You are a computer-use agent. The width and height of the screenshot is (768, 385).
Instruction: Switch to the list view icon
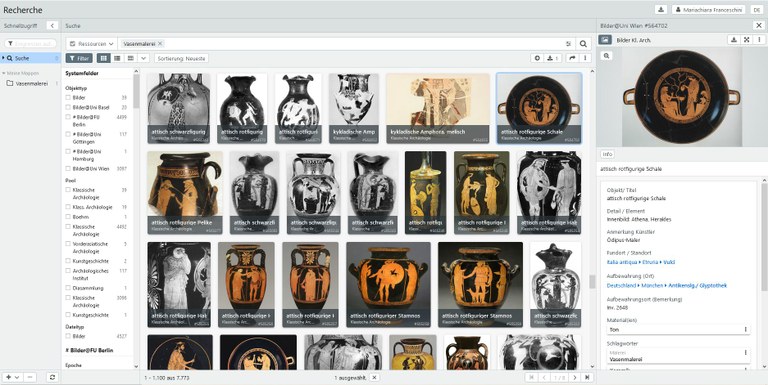[x=117, y=58]
